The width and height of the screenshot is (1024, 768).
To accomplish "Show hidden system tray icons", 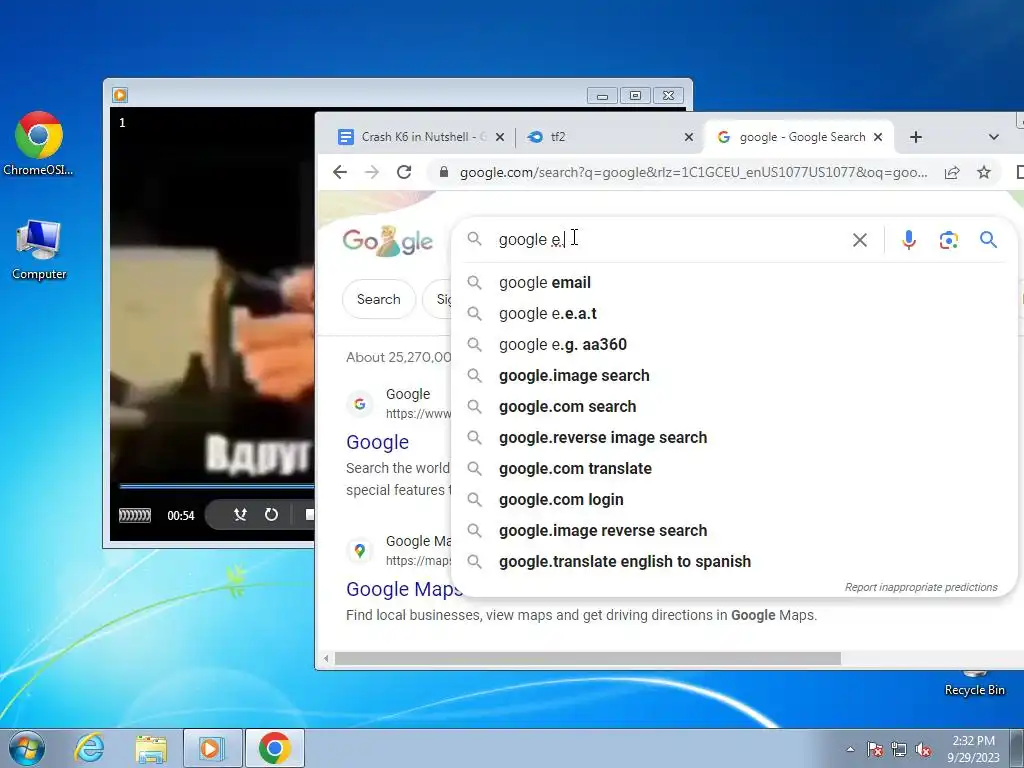I will [850, 749].
